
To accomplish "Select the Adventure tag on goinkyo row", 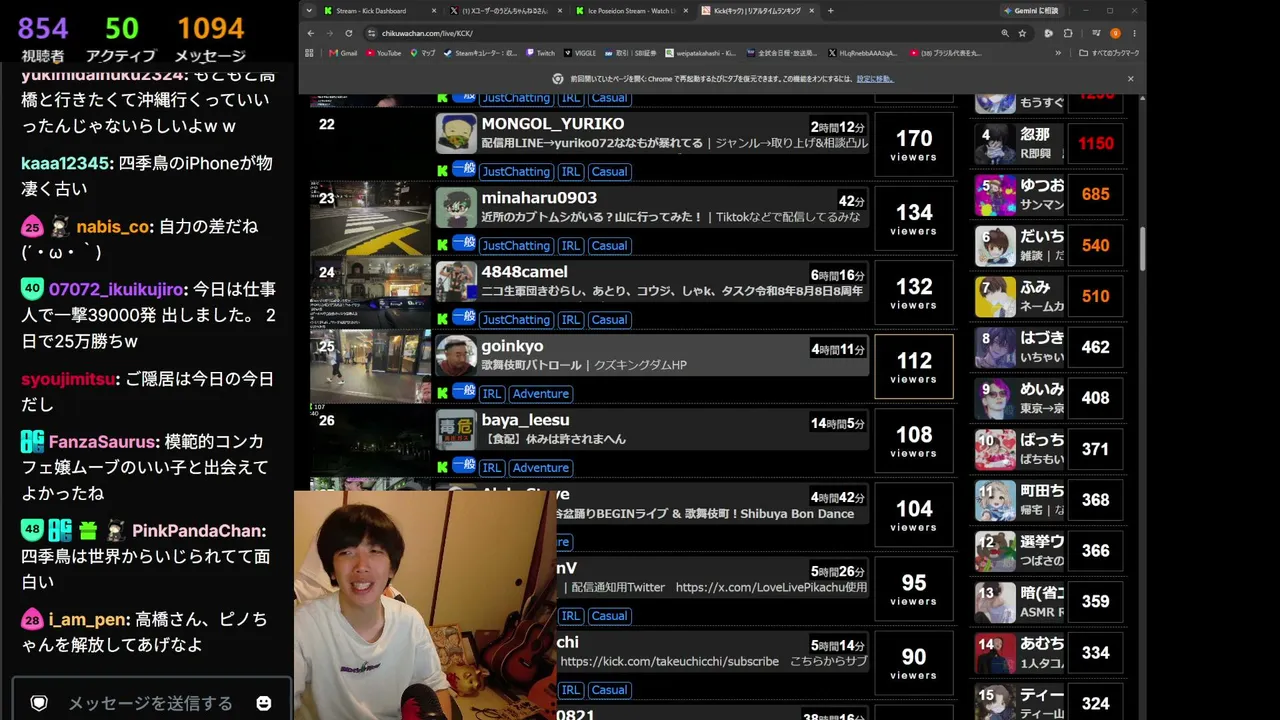I will click(541, 394).
